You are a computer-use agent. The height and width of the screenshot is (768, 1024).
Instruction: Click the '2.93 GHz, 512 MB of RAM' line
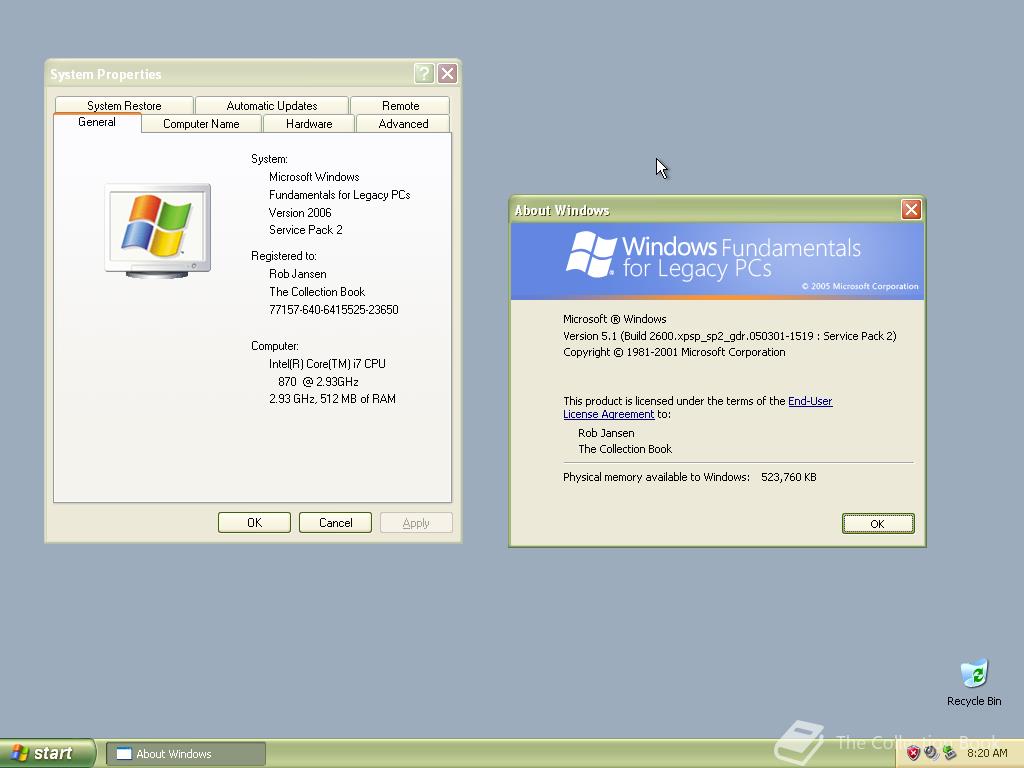click(x=332, y=399)
